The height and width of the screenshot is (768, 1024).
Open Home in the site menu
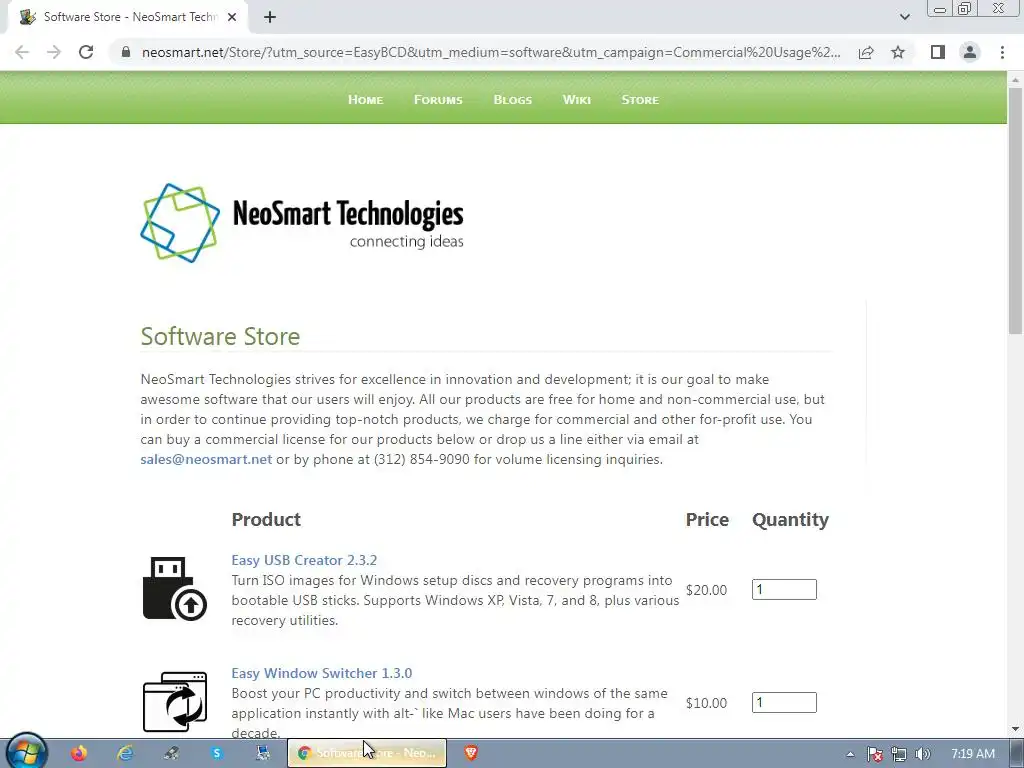(x=365, y=100)
